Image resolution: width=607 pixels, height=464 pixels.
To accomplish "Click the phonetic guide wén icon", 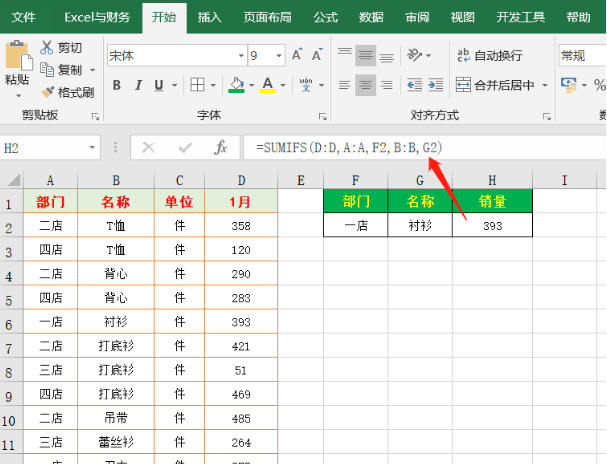I will pos(306,85).
